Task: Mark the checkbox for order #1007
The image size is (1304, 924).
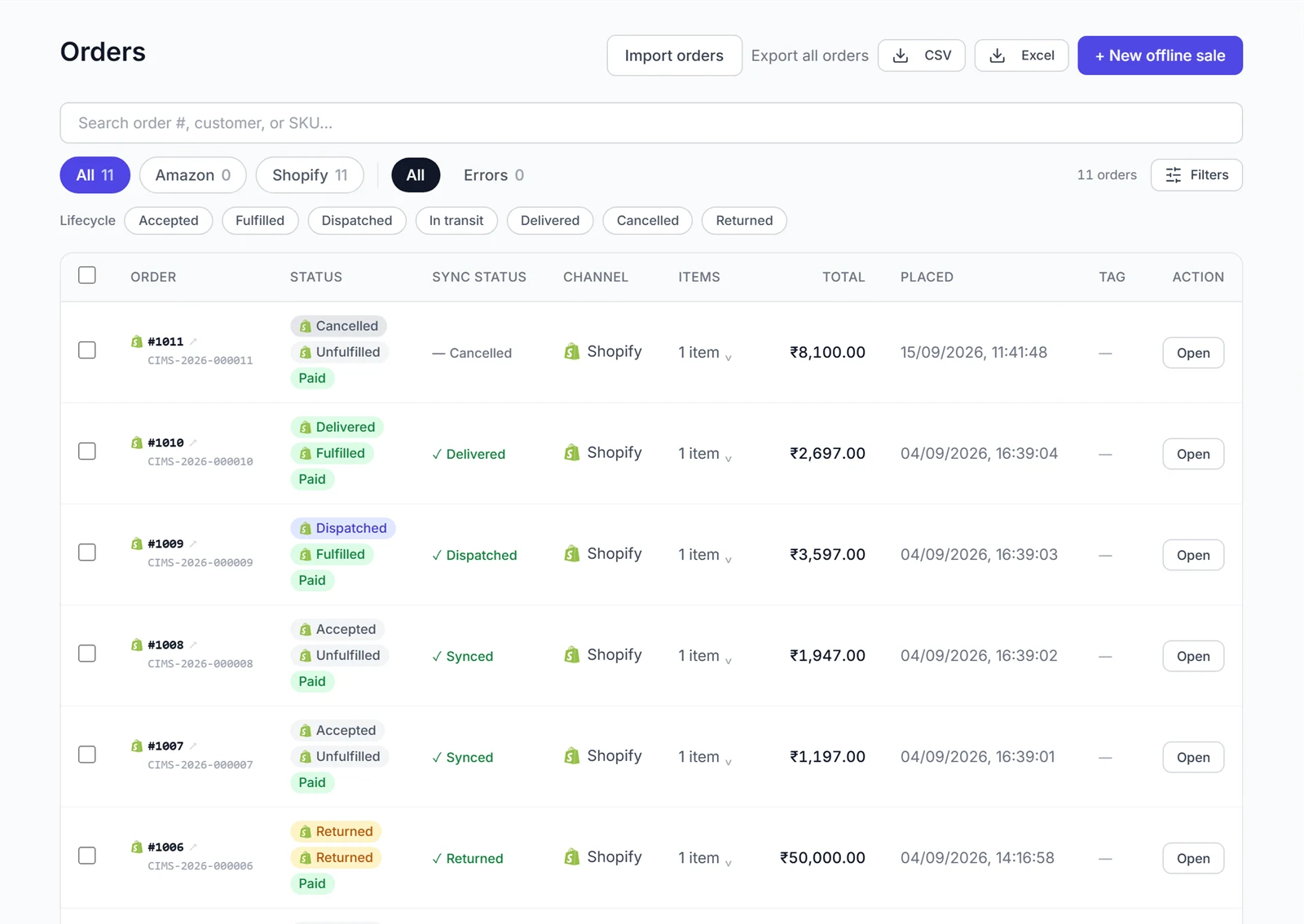Action: [x=87, y=755]
